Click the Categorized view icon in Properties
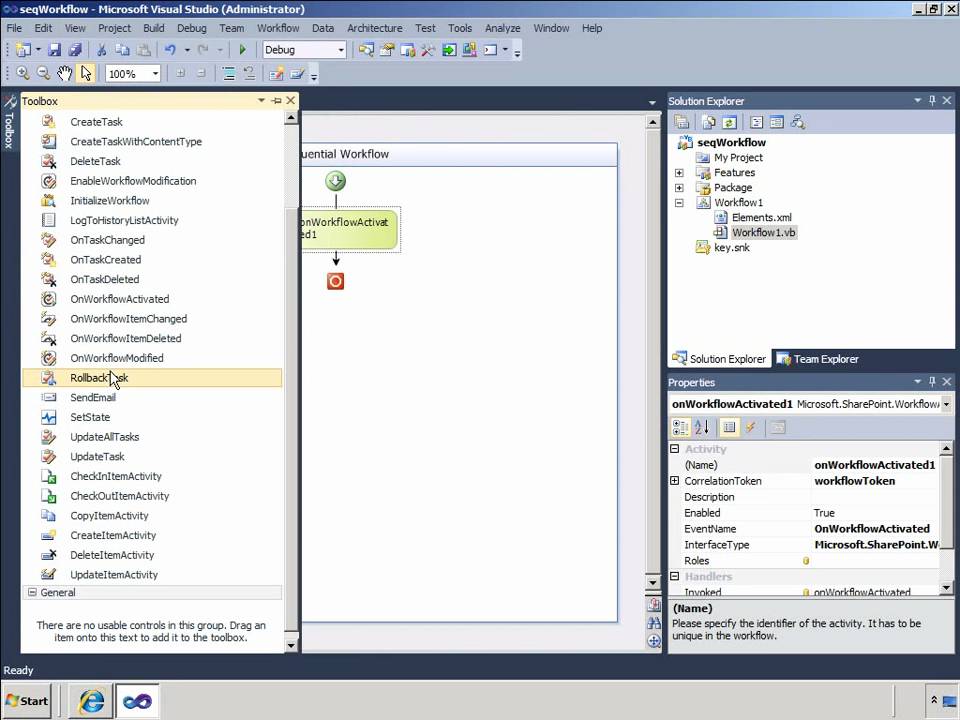The height and width of the screenshot is (720, 960). pos(680,427)
